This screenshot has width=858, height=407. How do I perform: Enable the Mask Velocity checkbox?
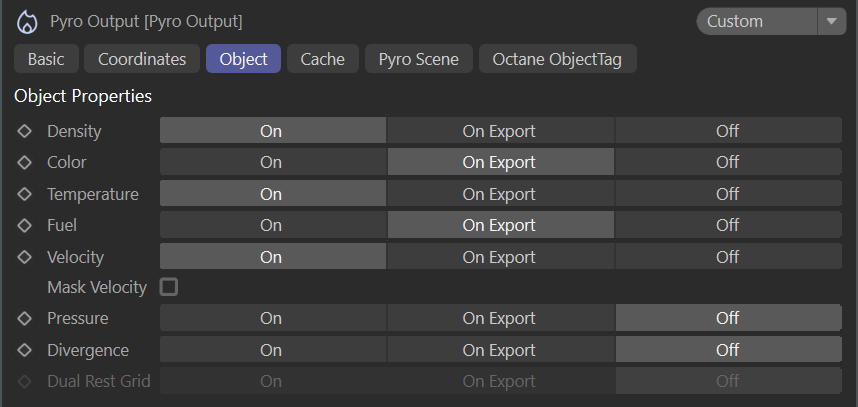click(169, 287)
